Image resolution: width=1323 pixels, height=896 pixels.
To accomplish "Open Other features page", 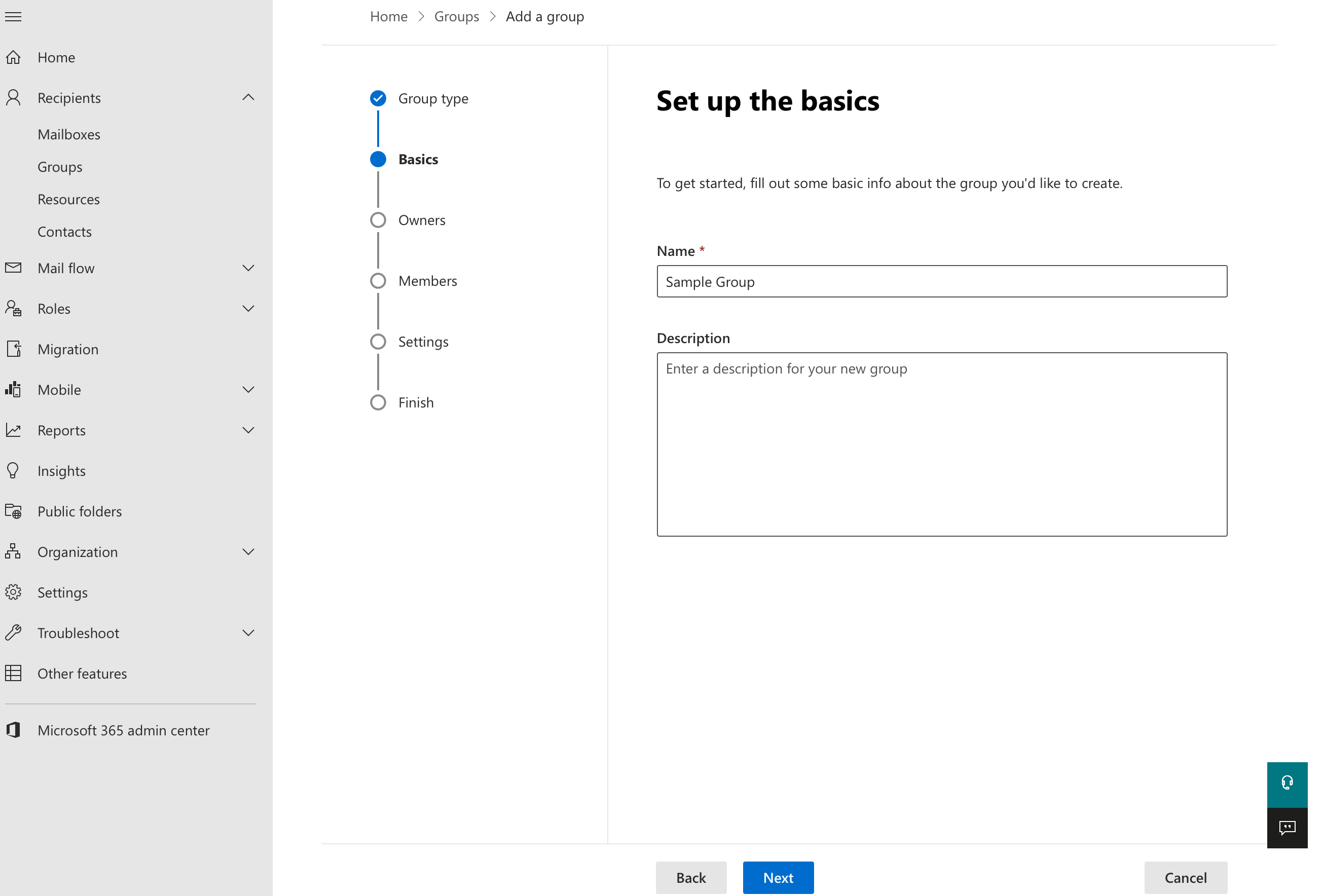I will click(82, 674).
